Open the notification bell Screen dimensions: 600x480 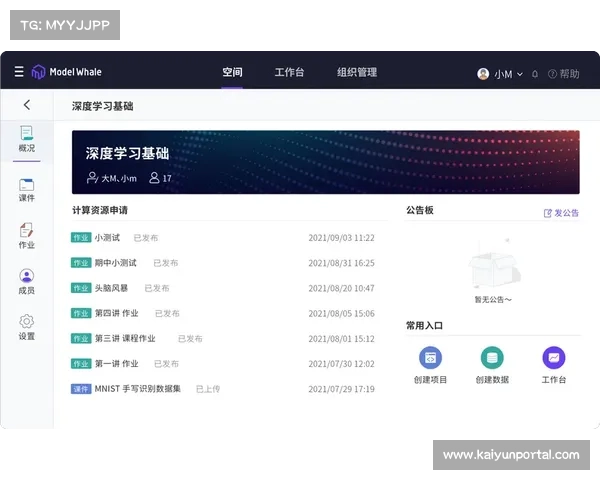(x=535, y=74)
